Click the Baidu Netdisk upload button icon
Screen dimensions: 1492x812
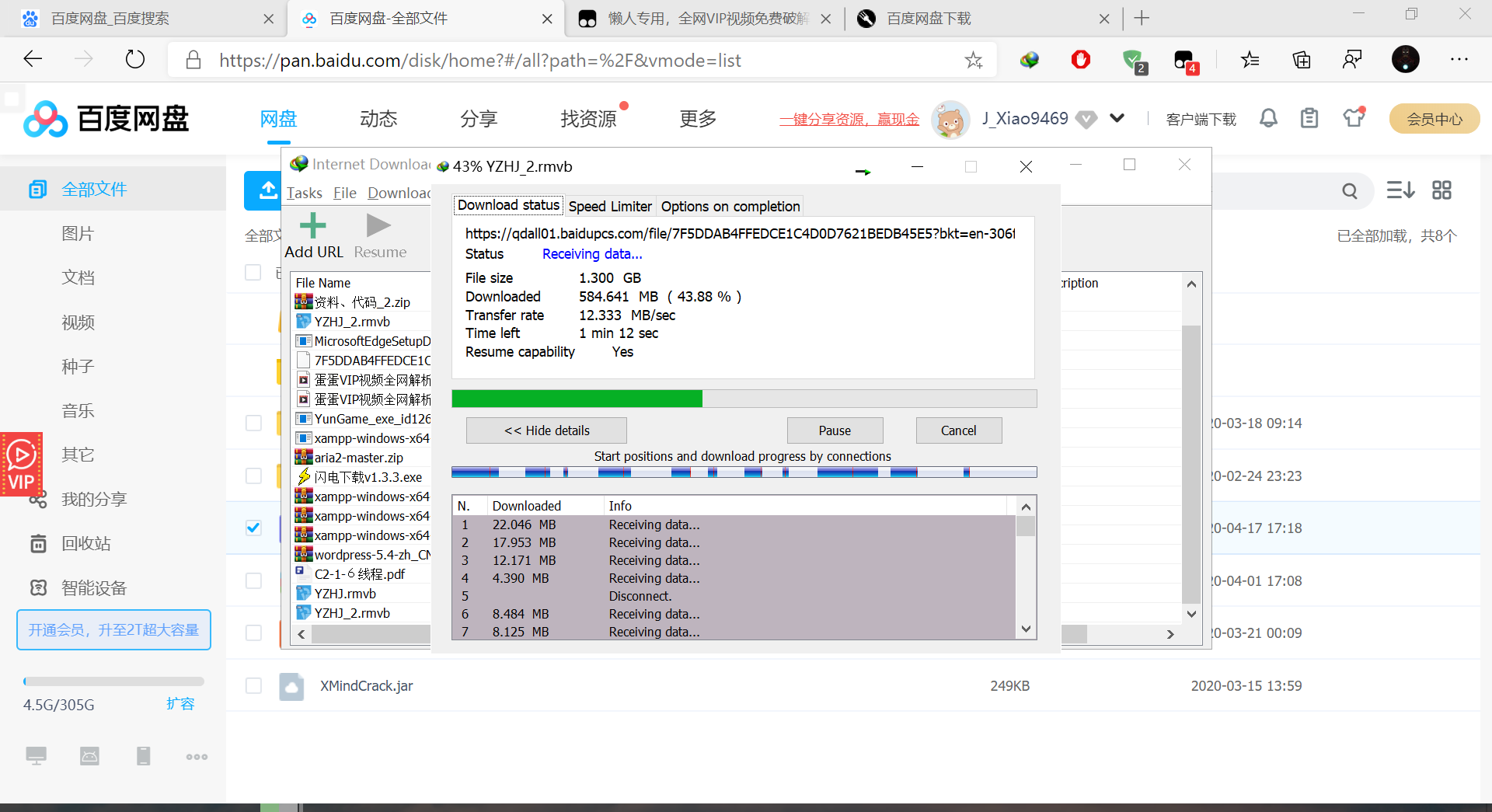click(268, 190)
